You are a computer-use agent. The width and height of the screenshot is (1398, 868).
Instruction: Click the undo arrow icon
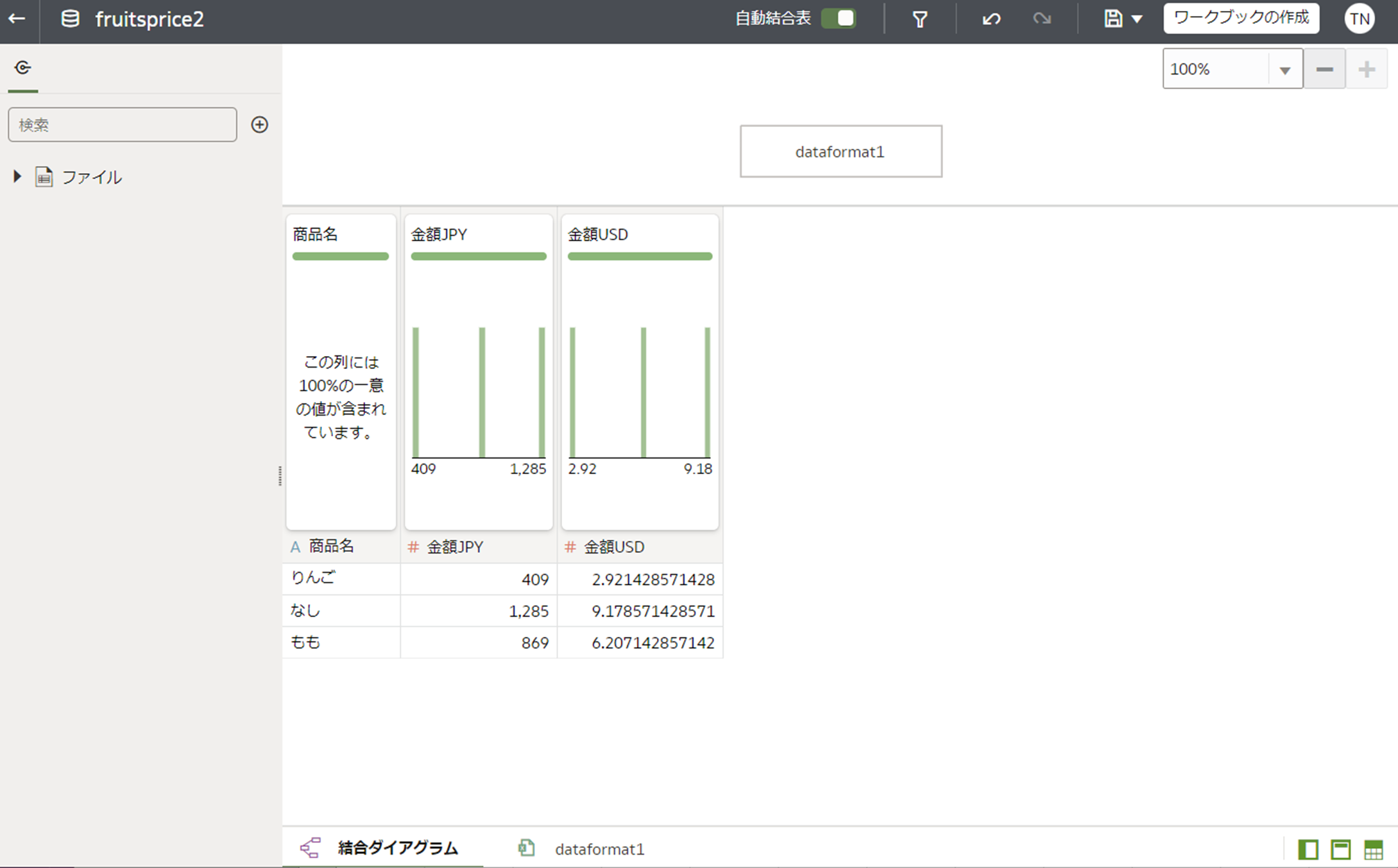[991, 19]
